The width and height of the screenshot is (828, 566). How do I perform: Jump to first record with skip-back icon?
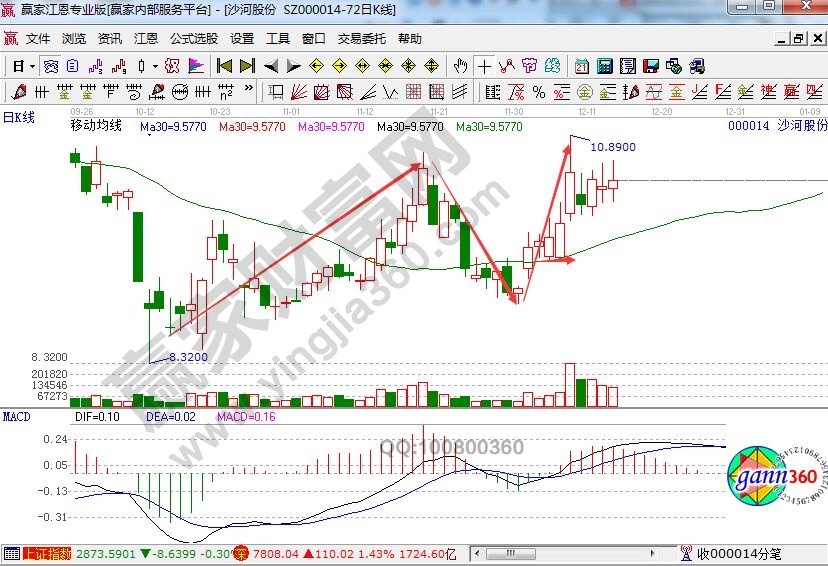coord(224,66)
